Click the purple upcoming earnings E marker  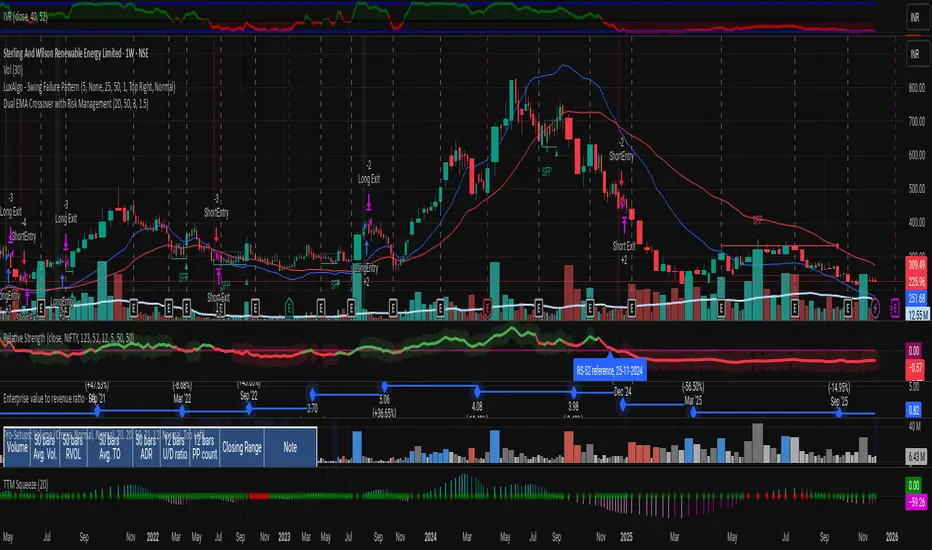[895, 307]
